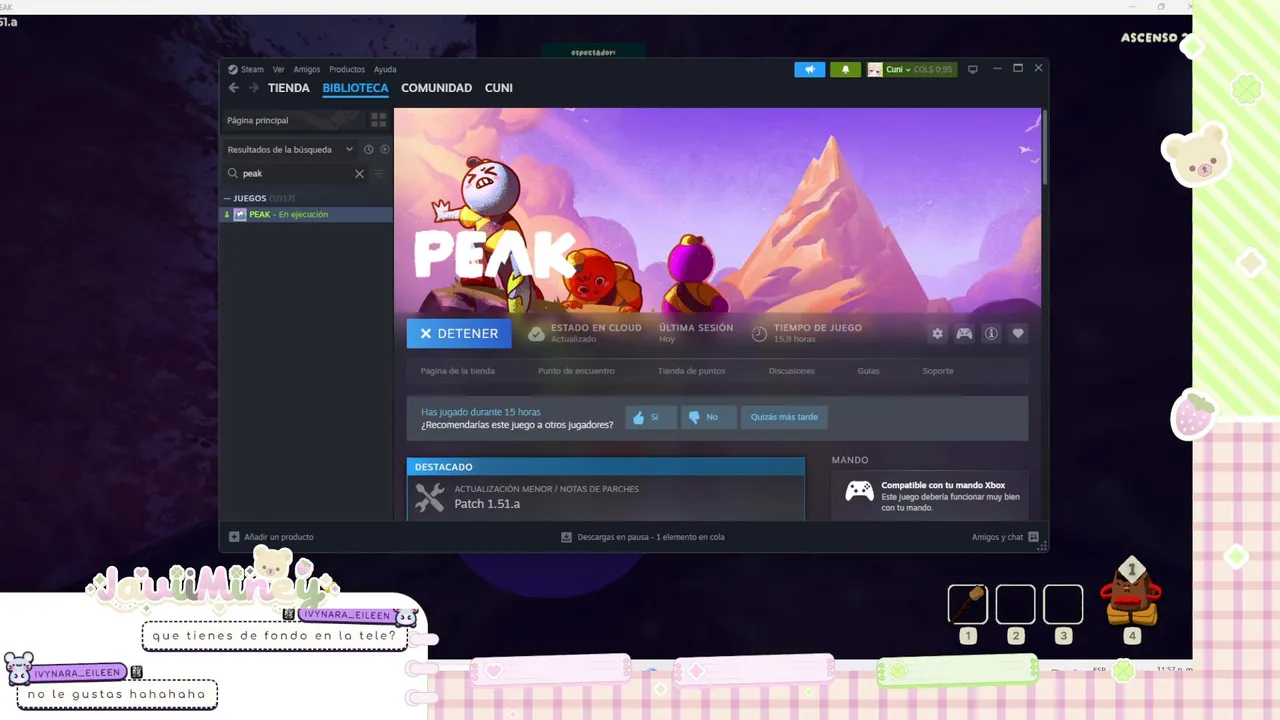Open the advanced filter icon beside search
This screenshot has height=720, width=1280.
tap(379, 174)
